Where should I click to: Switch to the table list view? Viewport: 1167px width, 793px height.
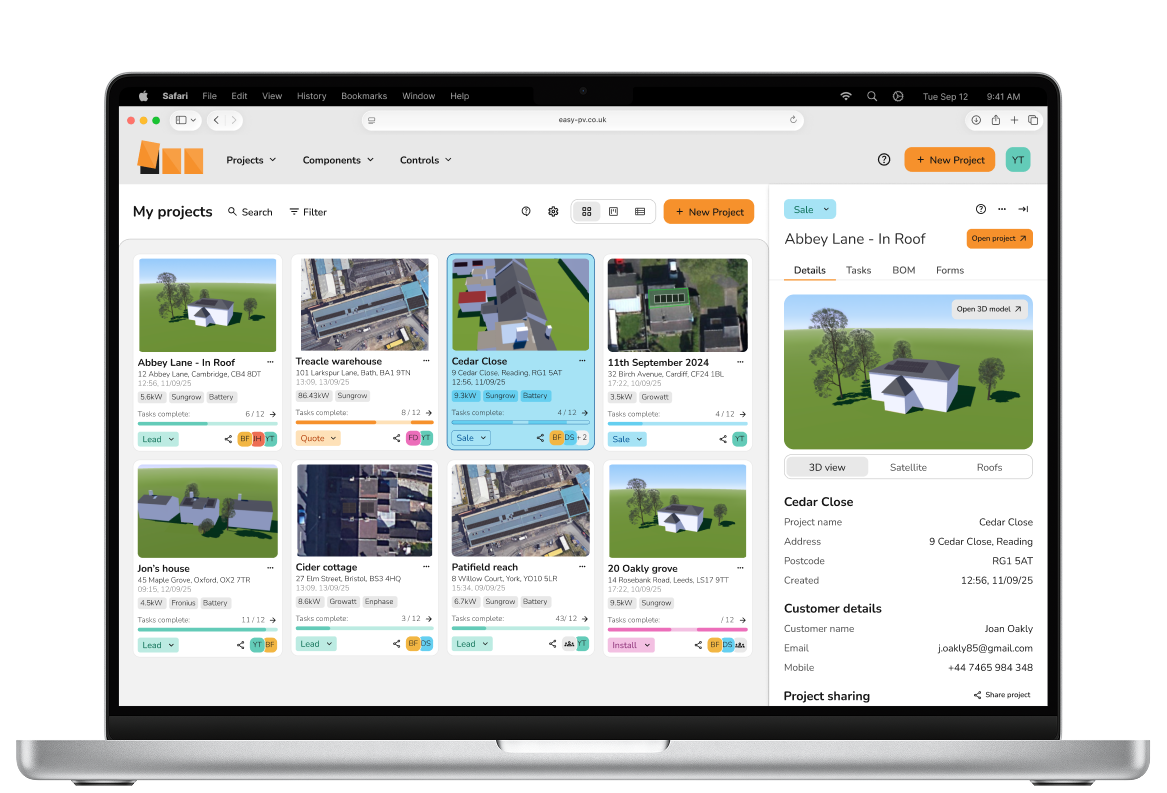(x=640, y=212)
